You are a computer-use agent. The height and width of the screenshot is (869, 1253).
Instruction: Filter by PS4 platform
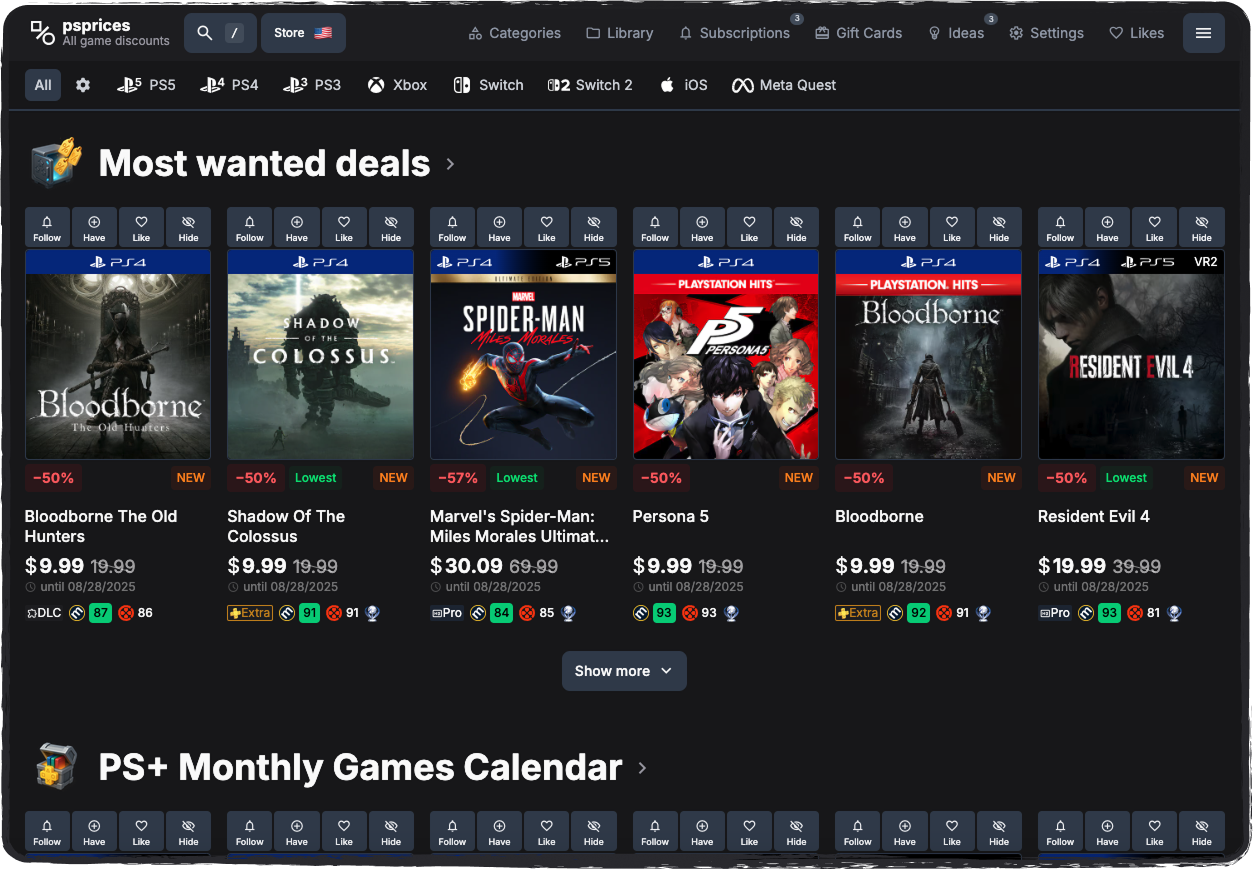(229, 85)
